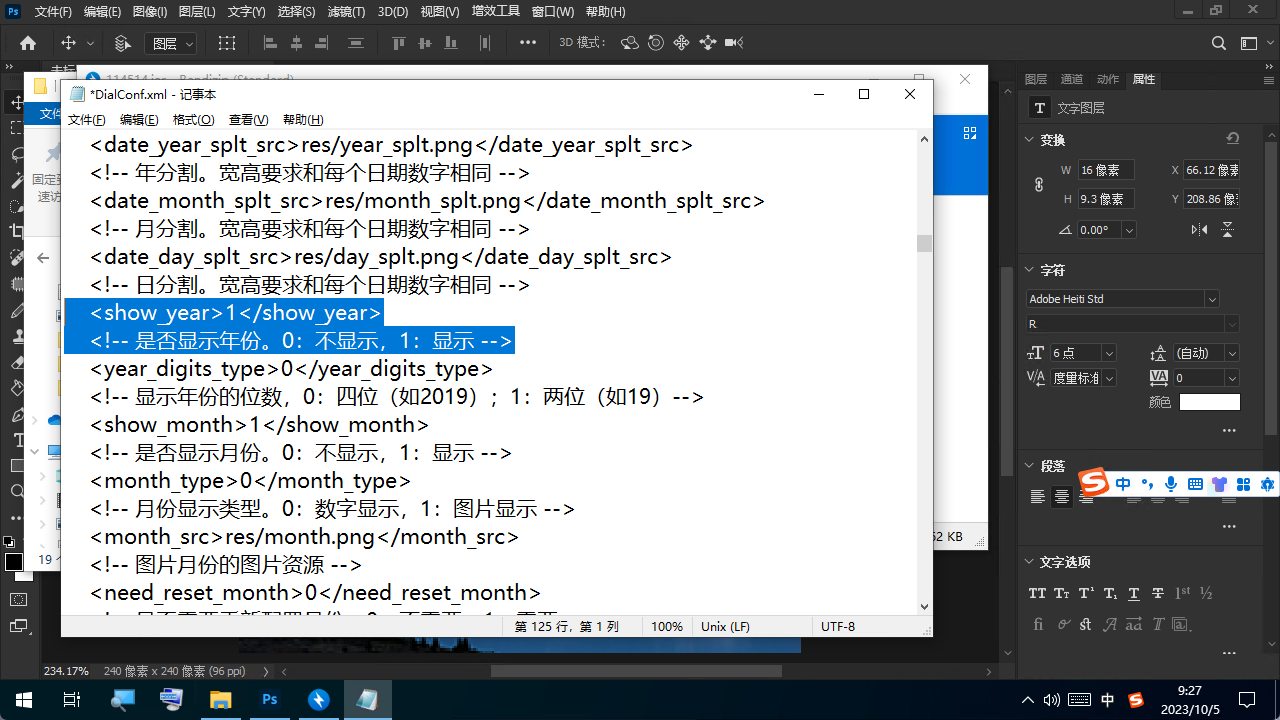1280x720 pixels.
Task: Open the 6点 font size dropdown
Action: pyautogui.click(x=1108, y=353)
